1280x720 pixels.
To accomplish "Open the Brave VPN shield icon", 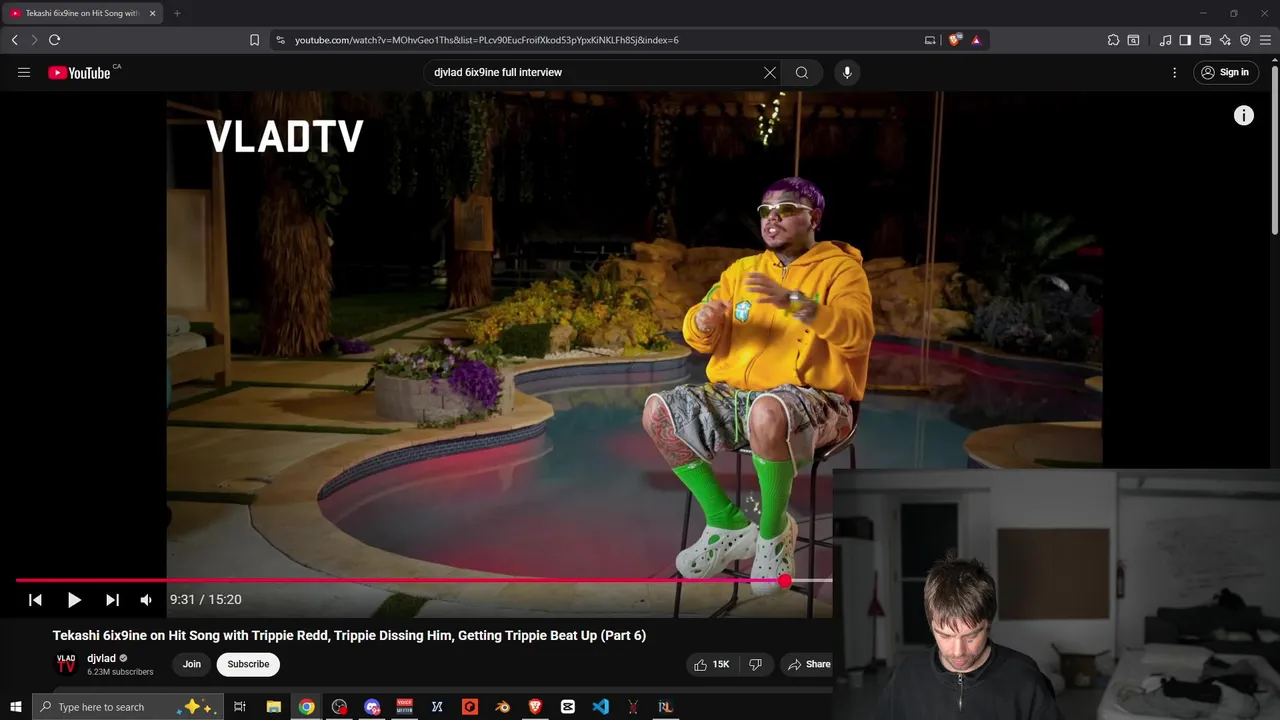I will tap(1245, 40).
